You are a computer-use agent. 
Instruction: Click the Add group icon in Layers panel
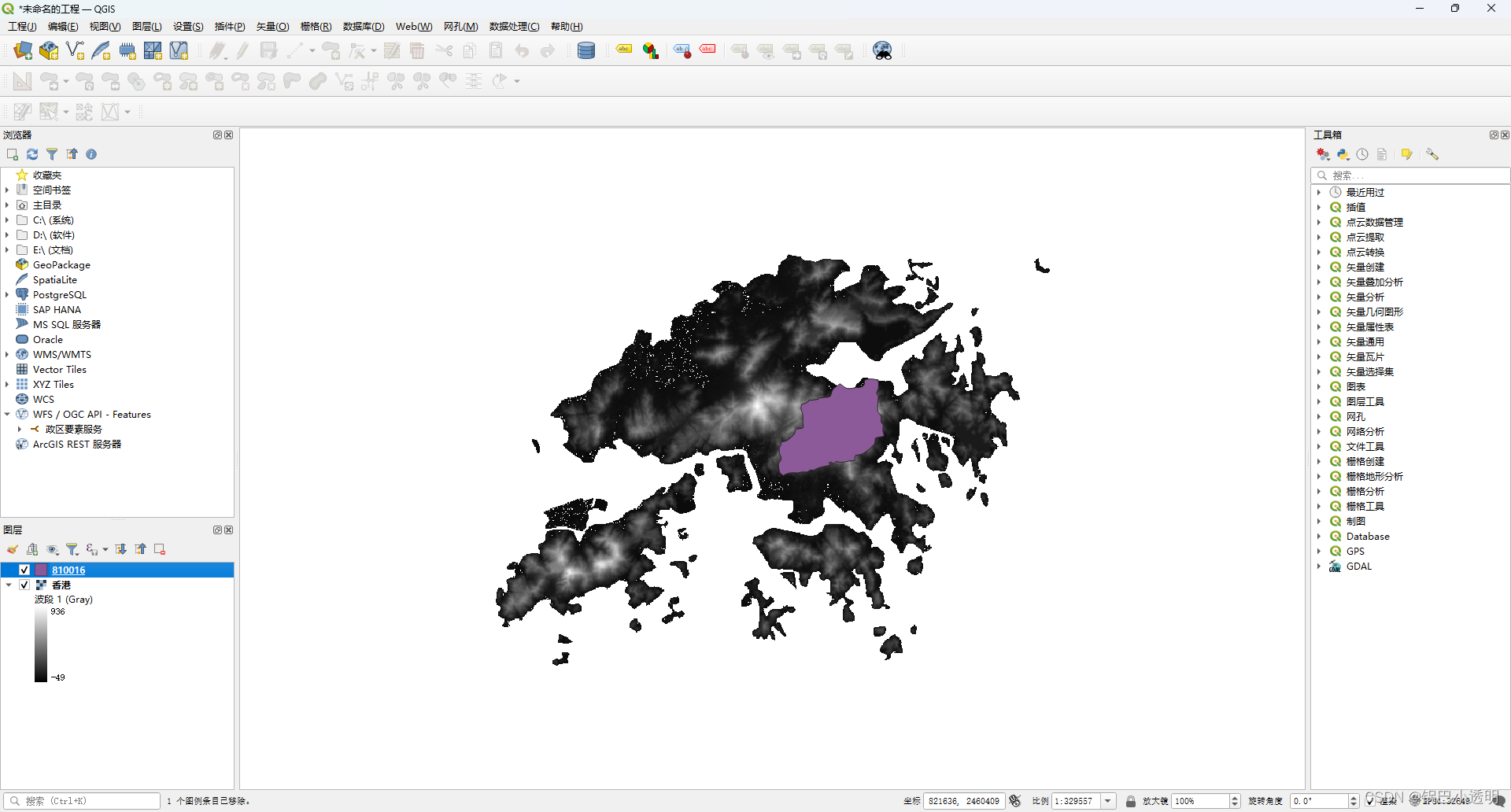(32, 549)
